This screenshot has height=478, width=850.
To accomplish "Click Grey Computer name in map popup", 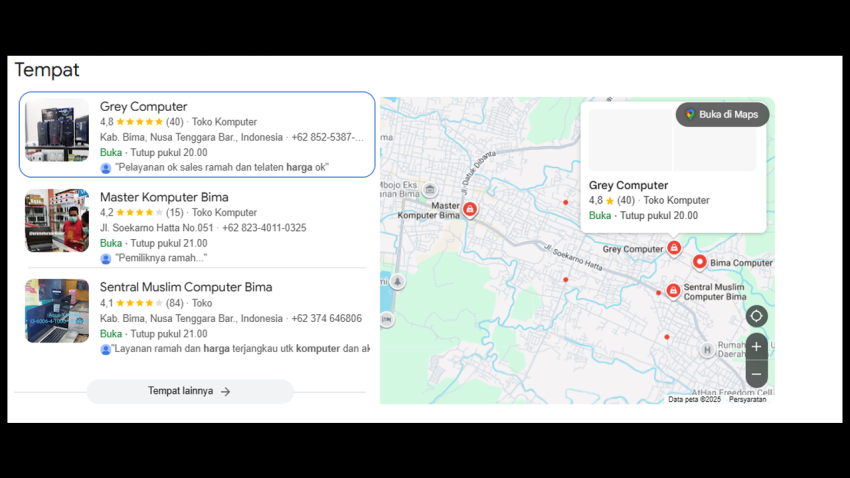I will [x=628, y=185].
